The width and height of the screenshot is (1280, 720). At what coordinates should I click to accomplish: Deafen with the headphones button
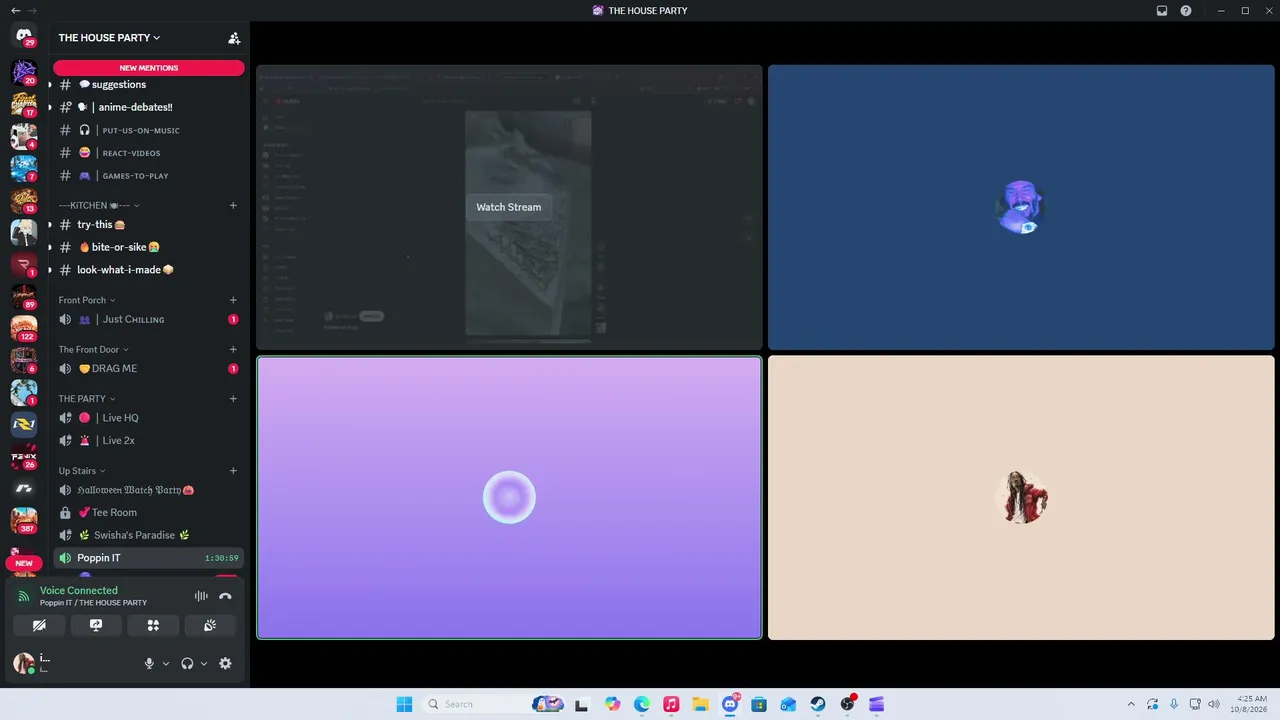click(187, 663)
